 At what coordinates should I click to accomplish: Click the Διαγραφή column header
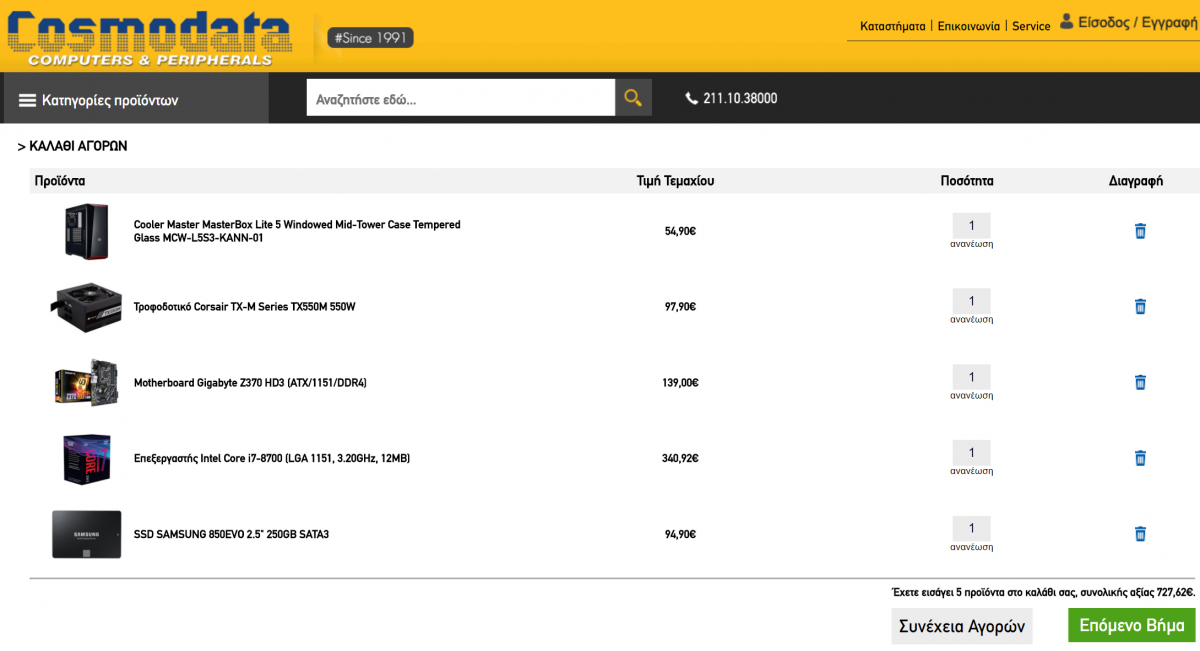(1136, 181)
